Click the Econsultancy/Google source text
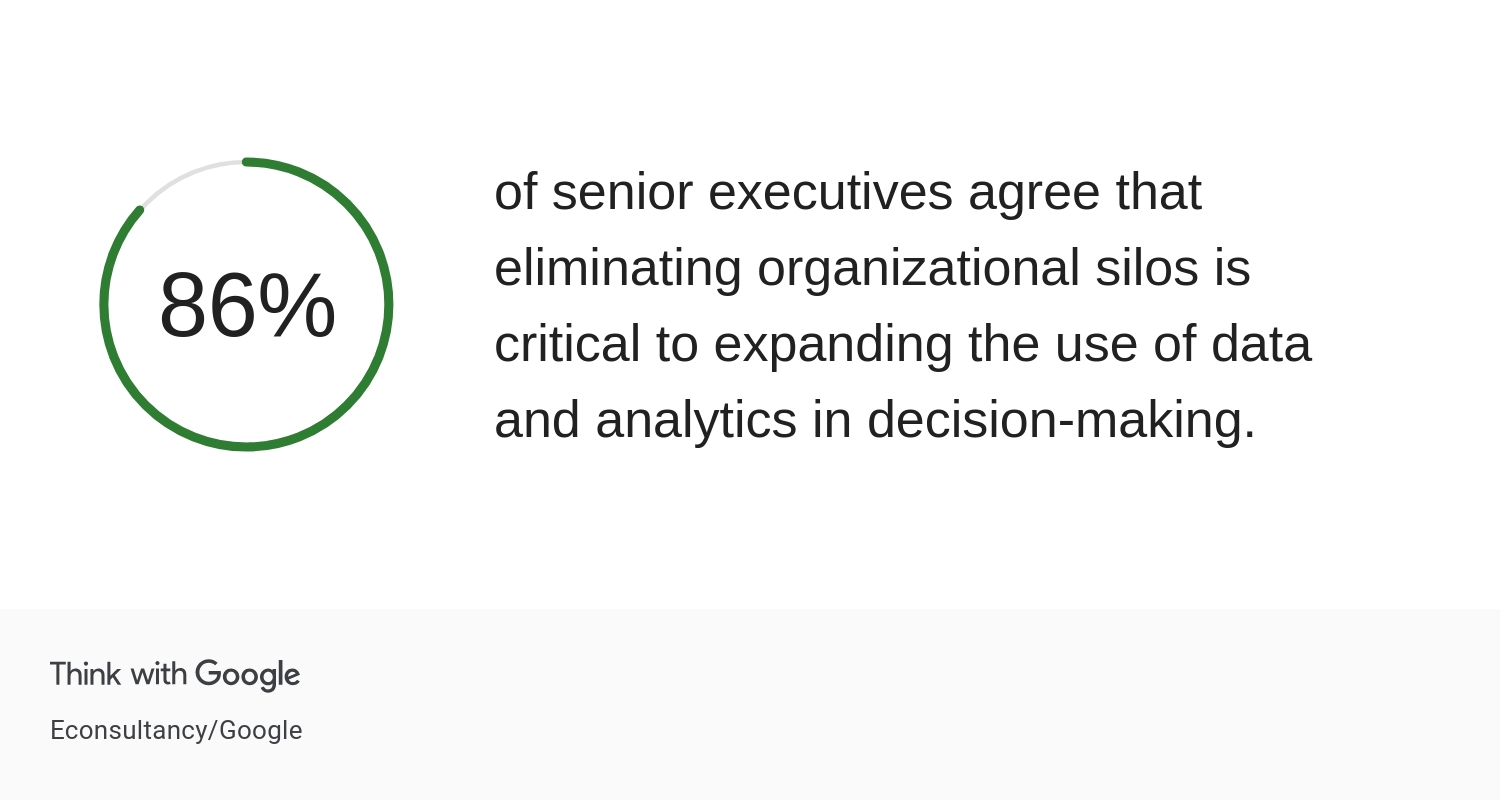The image size is (1500, 800). coord(176,731)
